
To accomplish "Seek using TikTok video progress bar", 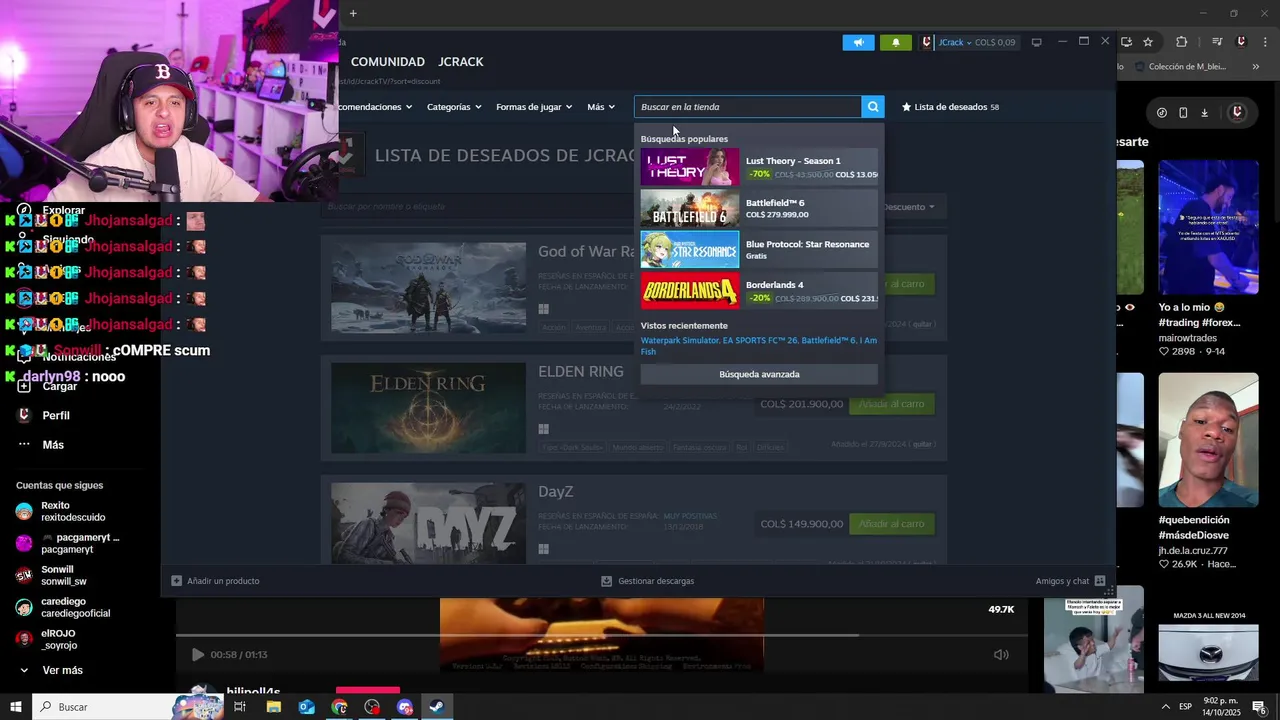I will [602, 635].
